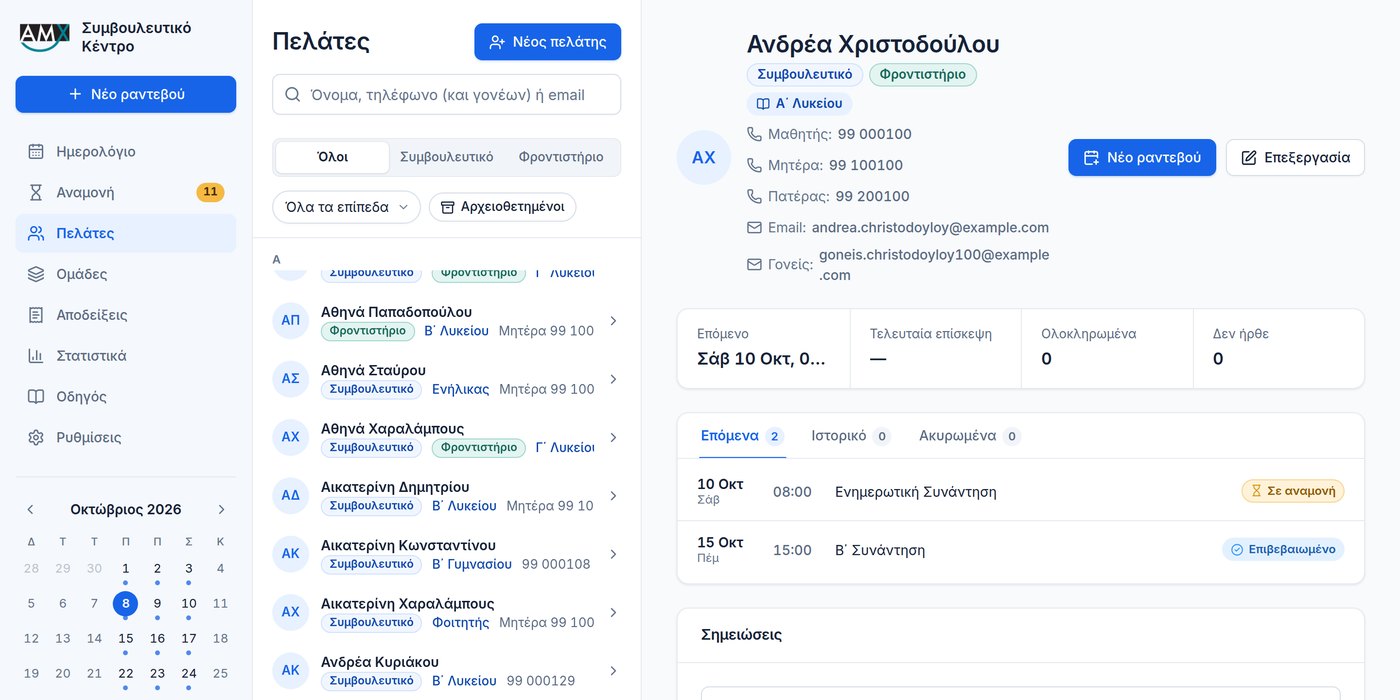The image size is (1400, 700).
Task: Open Αποδείξεις from the sidebar
Action: [126, 315]
